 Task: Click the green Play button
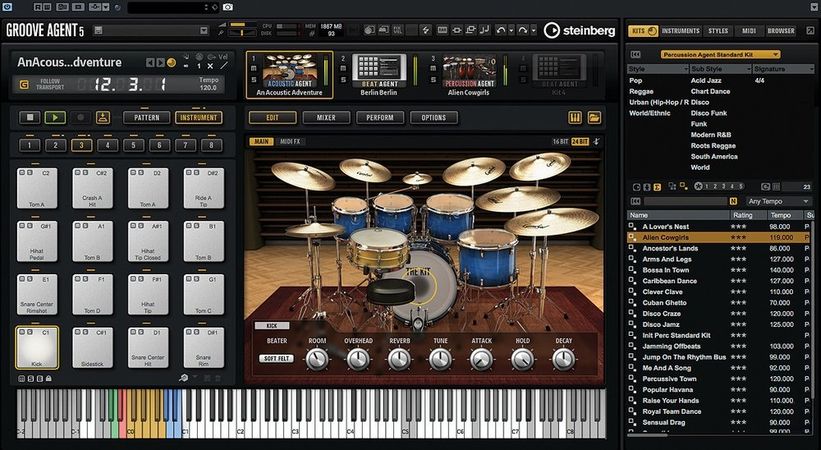click(x=54, y=117)
